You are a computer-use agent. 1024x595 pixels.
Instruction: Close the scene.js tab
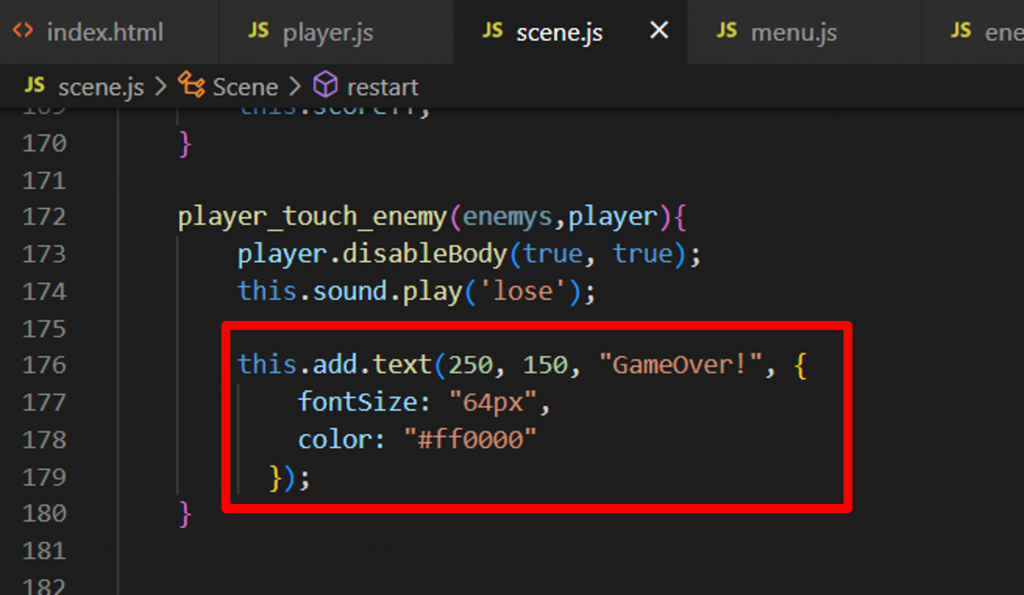tap(659, 30)
